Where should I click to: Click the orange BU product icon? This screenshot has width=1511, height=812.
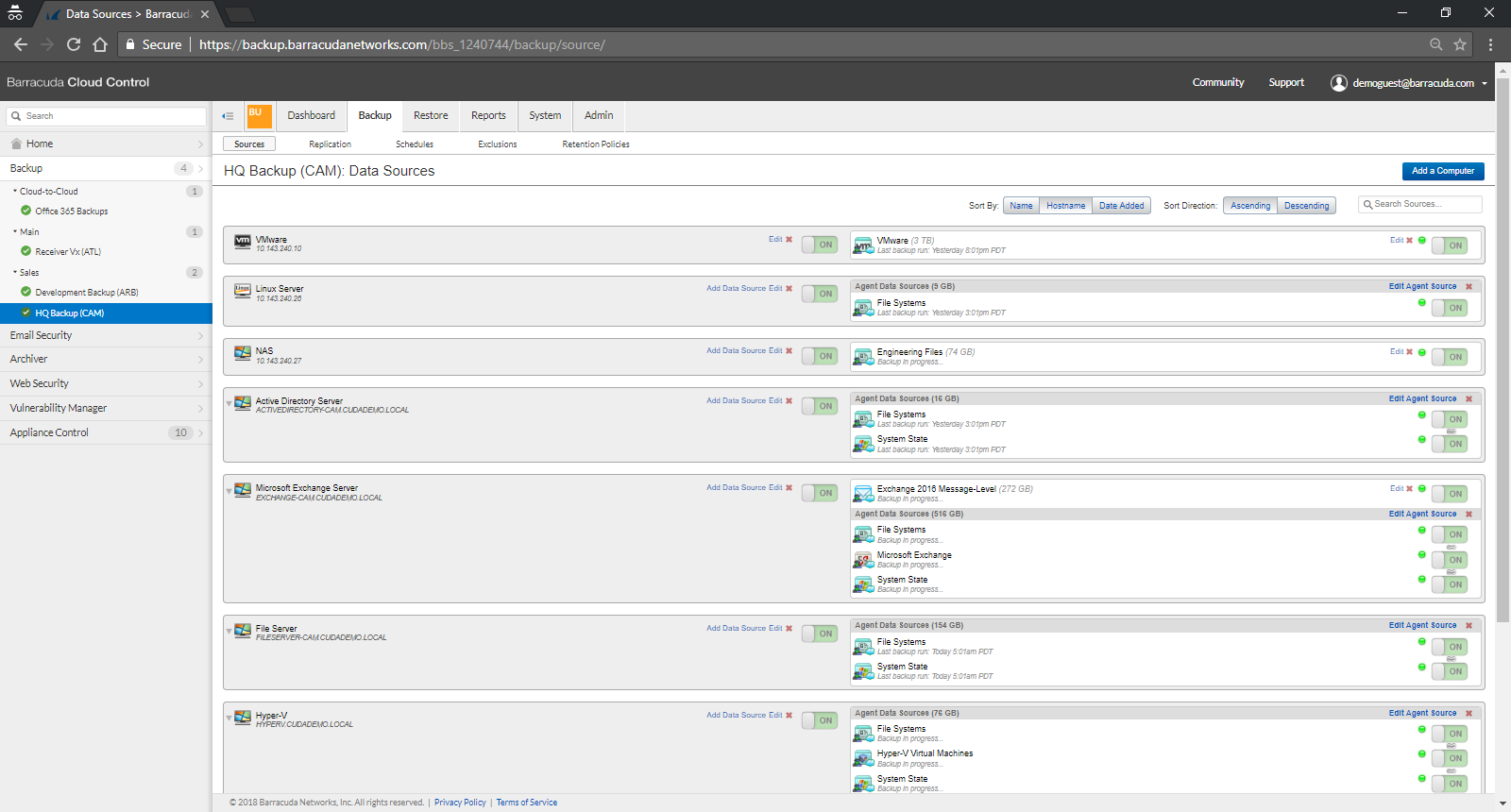click(259, 115)
